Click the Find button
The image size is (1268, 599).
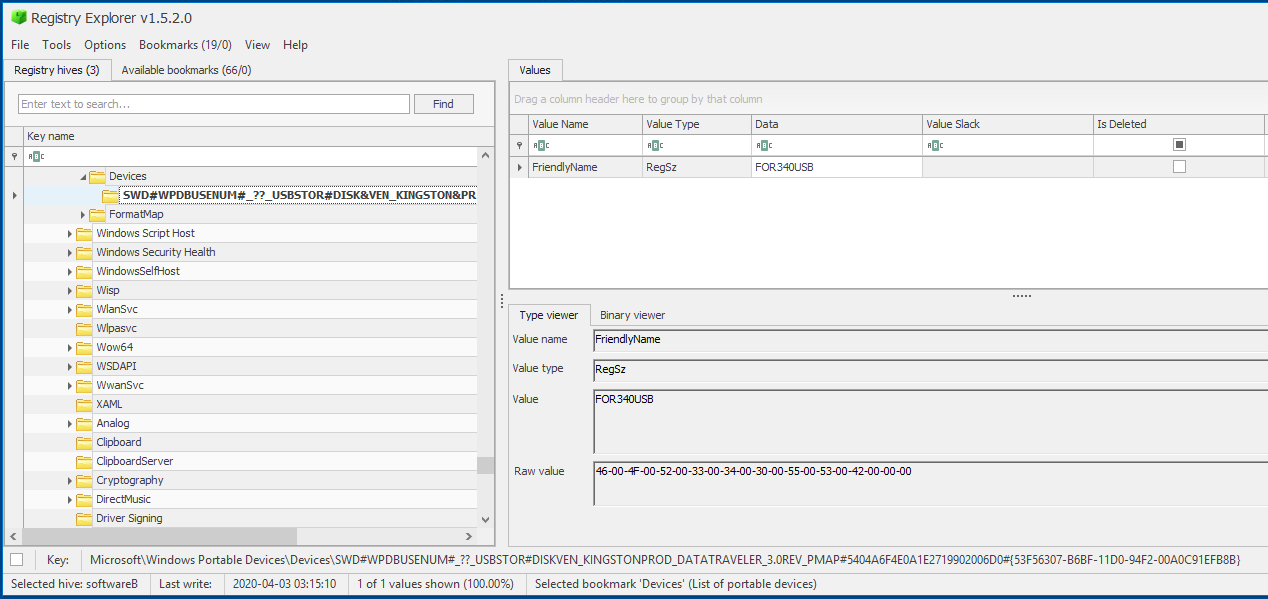(444, 104)
